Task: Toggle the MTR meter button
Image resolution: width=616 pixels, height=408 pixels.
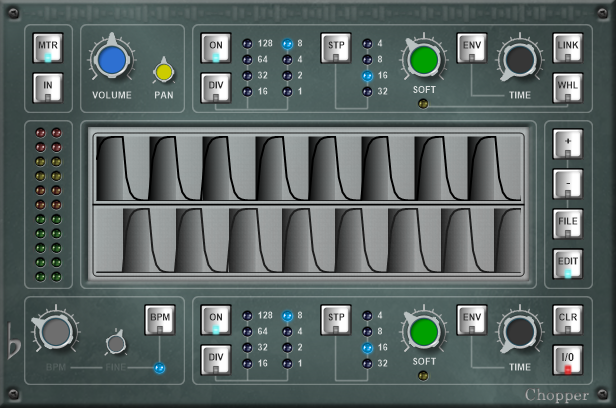Action: point(47,49)
